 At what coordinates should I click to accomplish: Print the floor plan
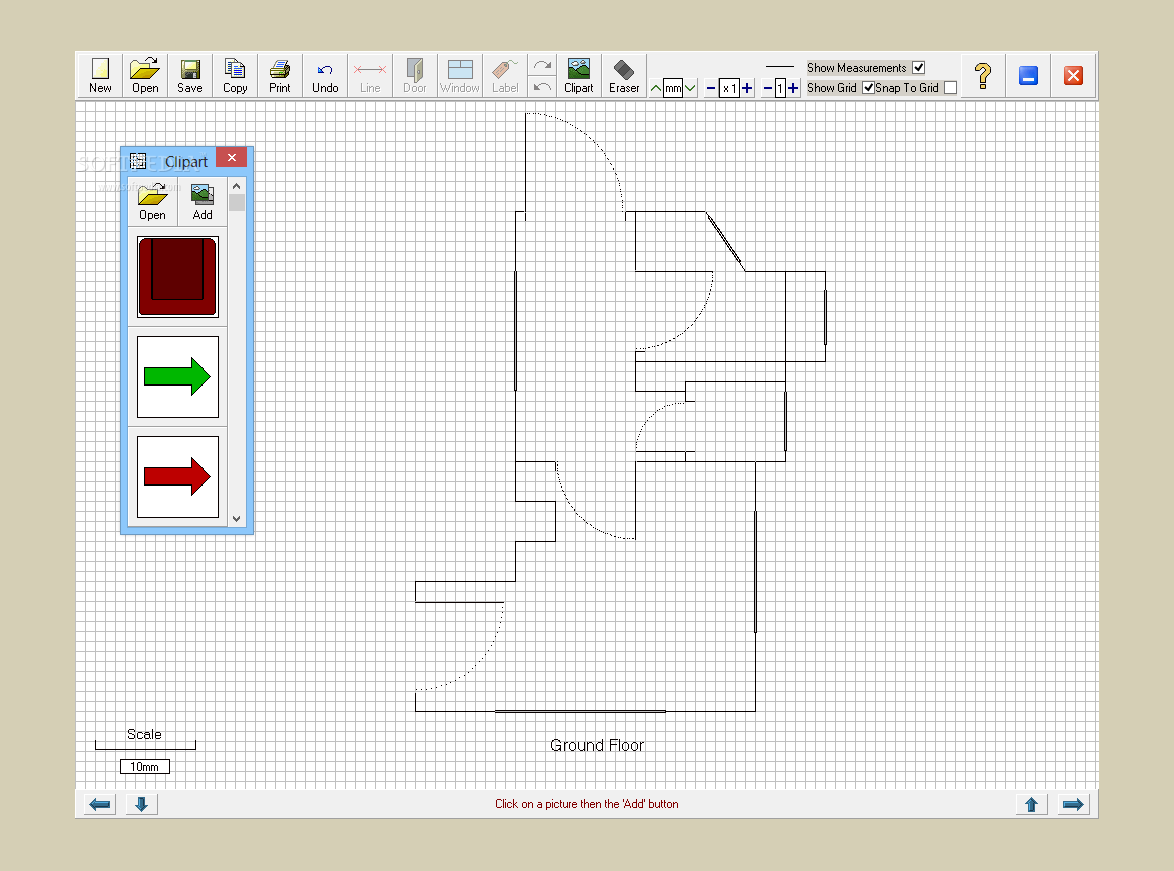[x=280, y=76]
